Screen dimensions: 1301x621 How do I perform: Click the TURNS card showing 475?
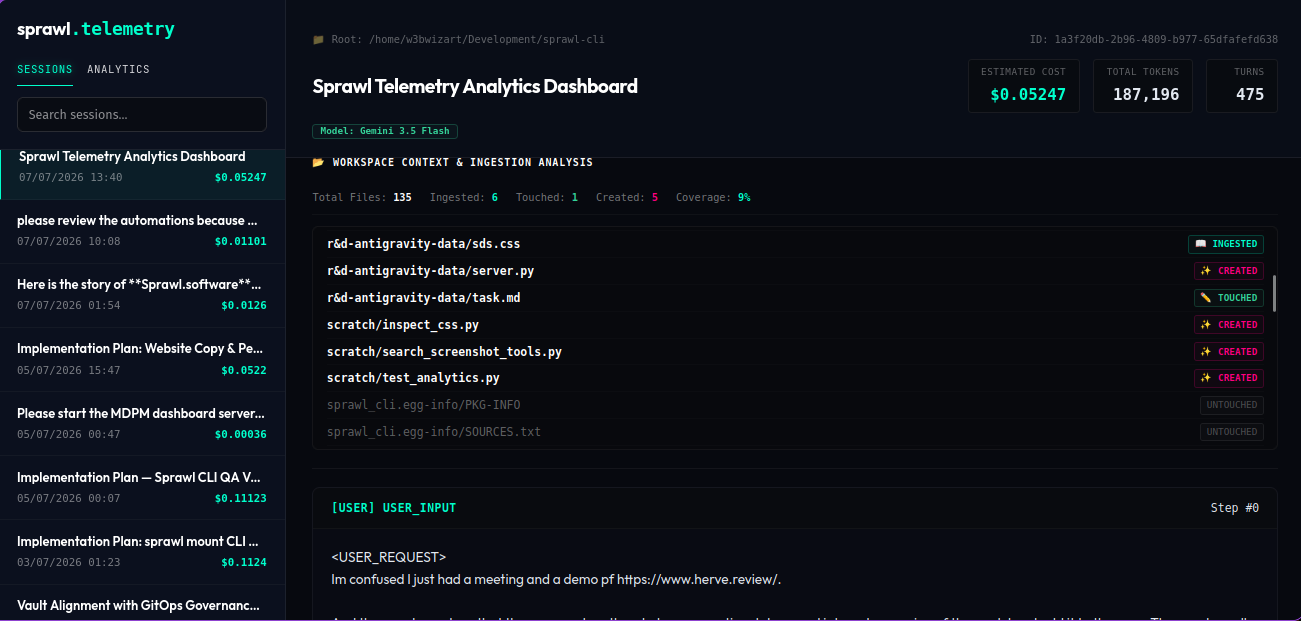click(1242, 86)
